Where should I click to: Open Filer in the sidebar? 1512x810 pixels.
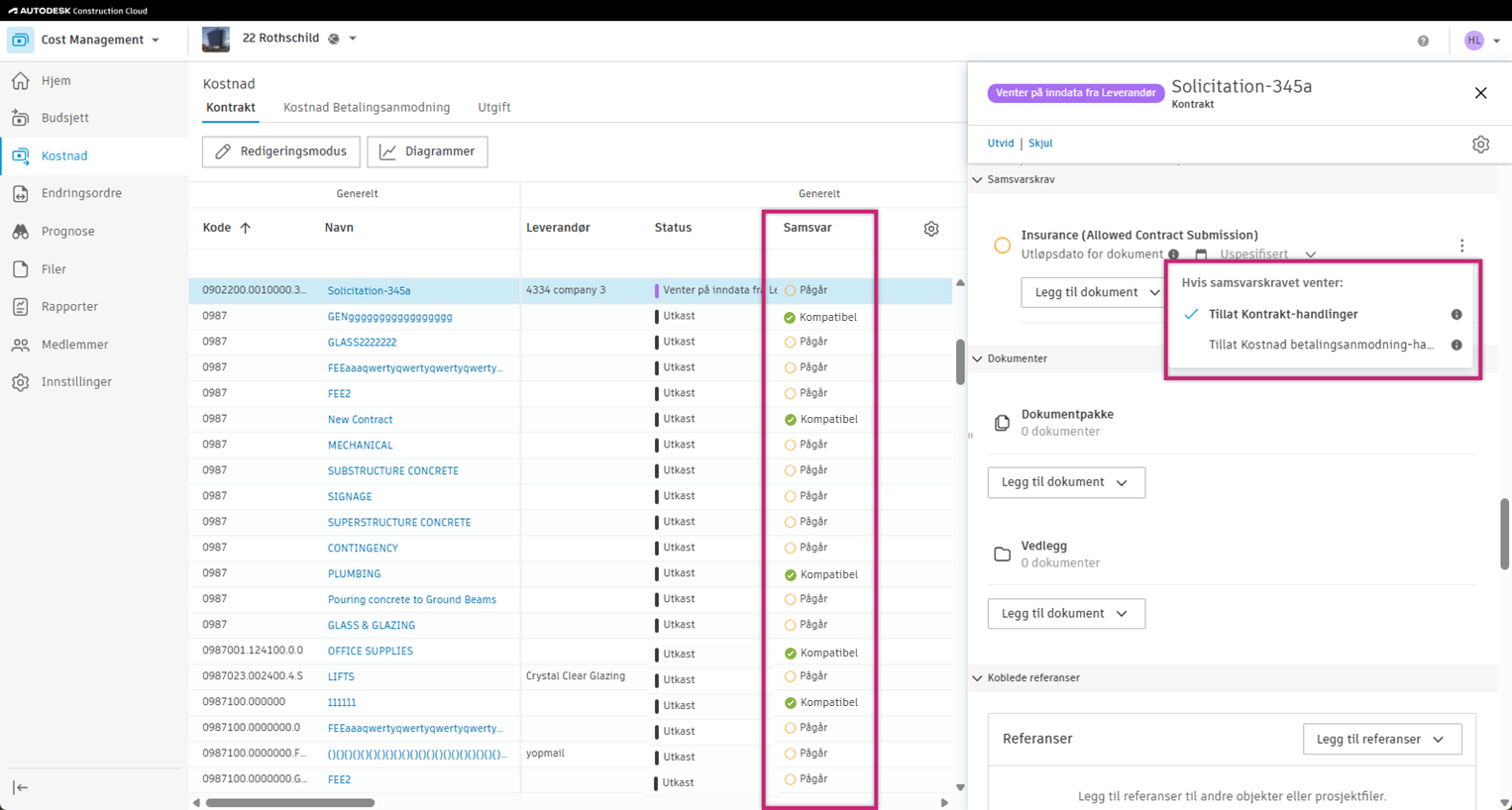54,269
